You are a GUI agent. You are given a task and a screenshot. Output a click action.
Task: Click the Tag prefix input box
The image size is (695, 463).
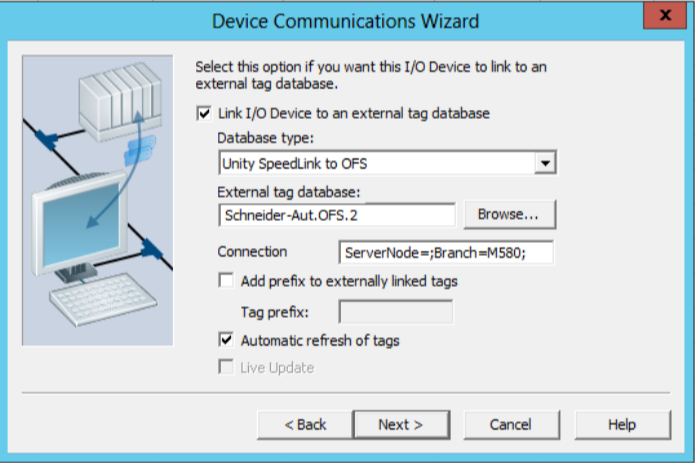pos(396,312)
